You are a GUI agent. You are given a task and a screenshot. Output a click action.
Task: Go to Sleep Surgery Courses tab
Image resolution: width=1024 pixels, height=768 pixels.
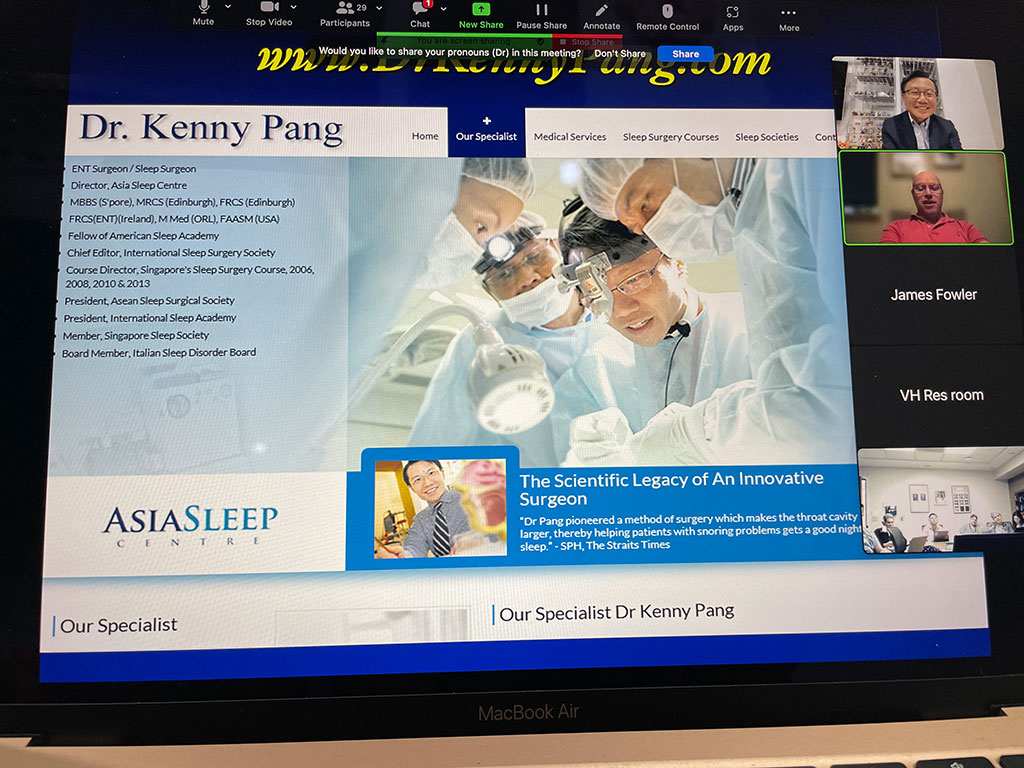(x=671, y=137)
